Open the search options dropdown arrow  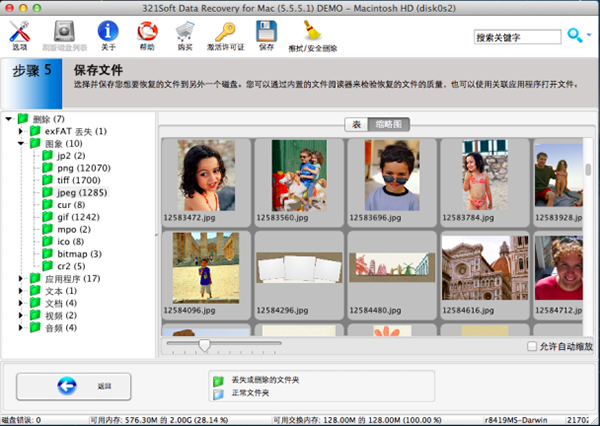589,35
